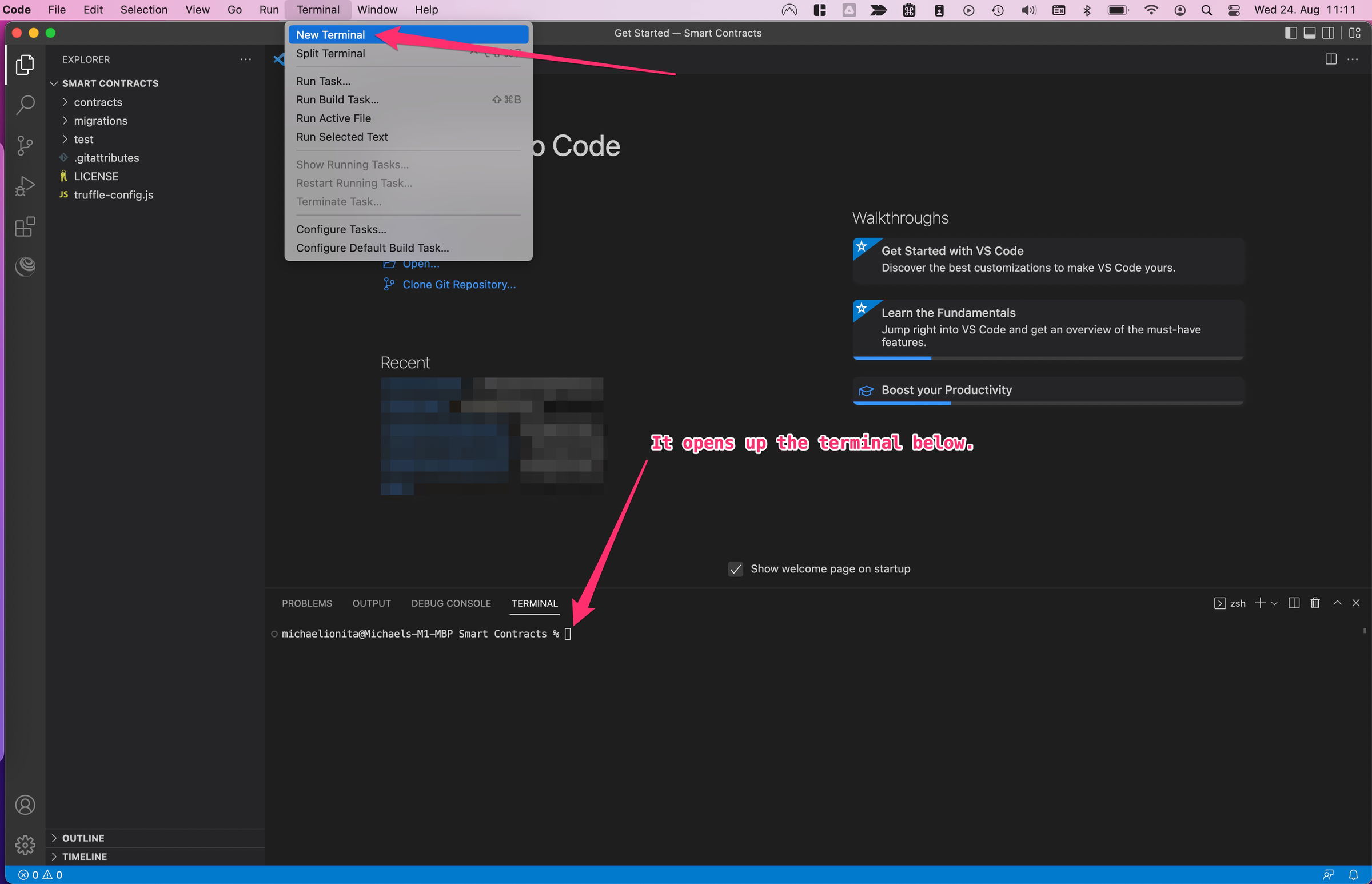The height and width of the screenshot is (884, 1372).
Task: Choose Run Active File menu entry
Action: (x=408, y=118)
